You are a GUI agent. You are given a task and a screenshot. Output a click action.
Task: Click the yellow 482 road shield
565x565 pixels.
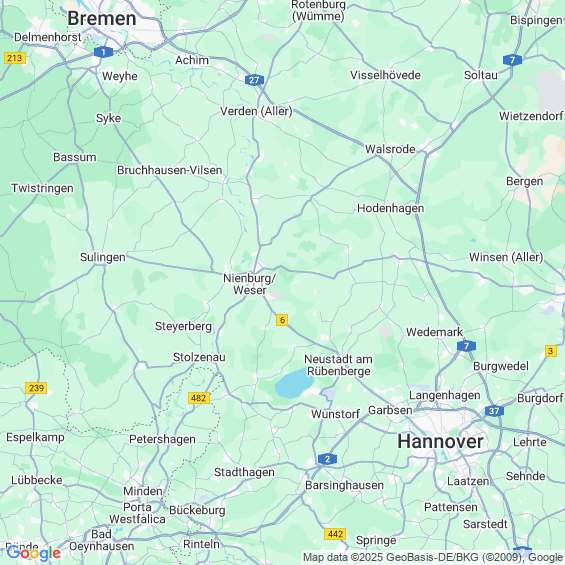point(199,398)
